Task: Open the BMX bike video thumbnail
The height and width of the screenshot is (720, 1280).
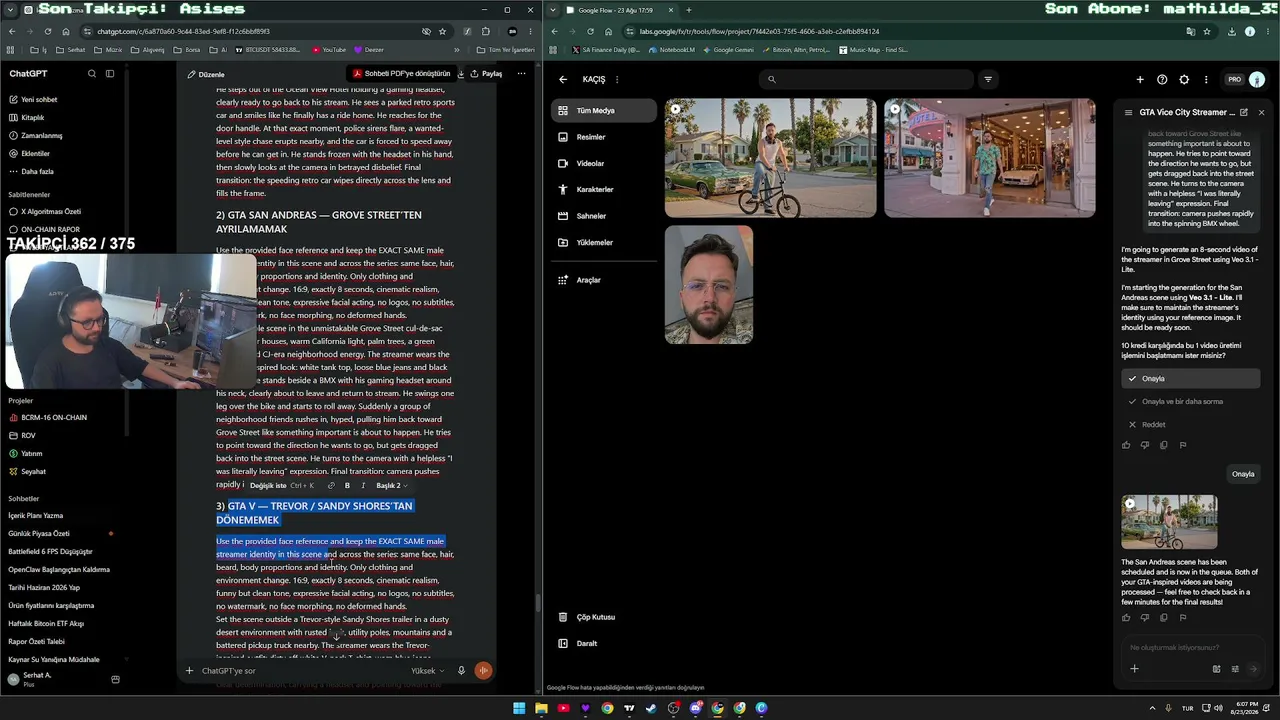Action: pos(771,158)
